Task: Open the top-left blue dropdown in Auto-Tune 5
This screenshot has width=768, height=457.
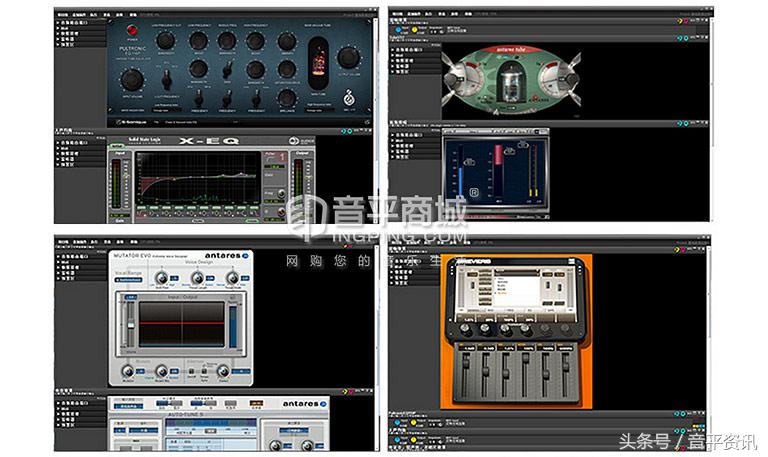Action: [128, 406]
